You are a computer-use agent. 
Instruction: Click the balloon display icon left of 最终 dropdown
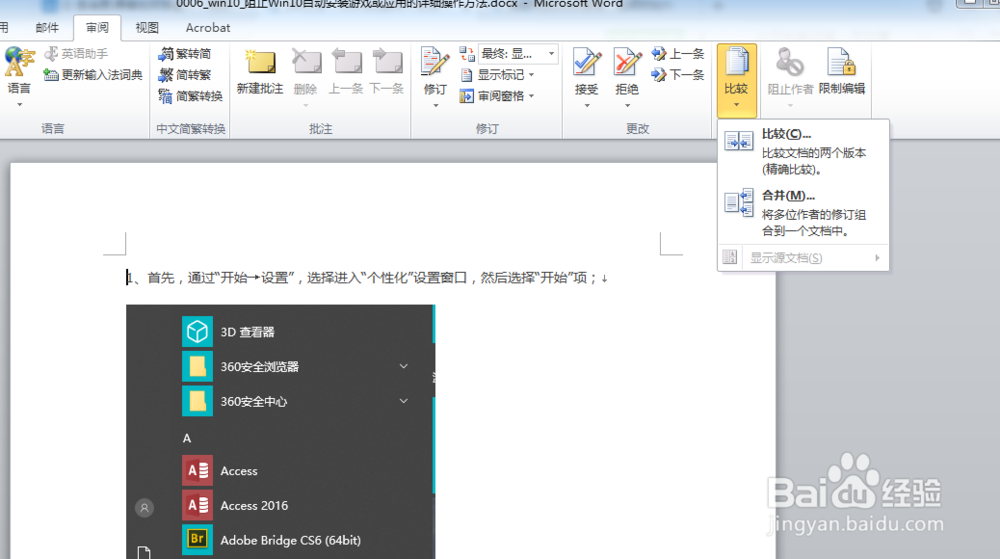pyautogui.click(x=467, y=54)
